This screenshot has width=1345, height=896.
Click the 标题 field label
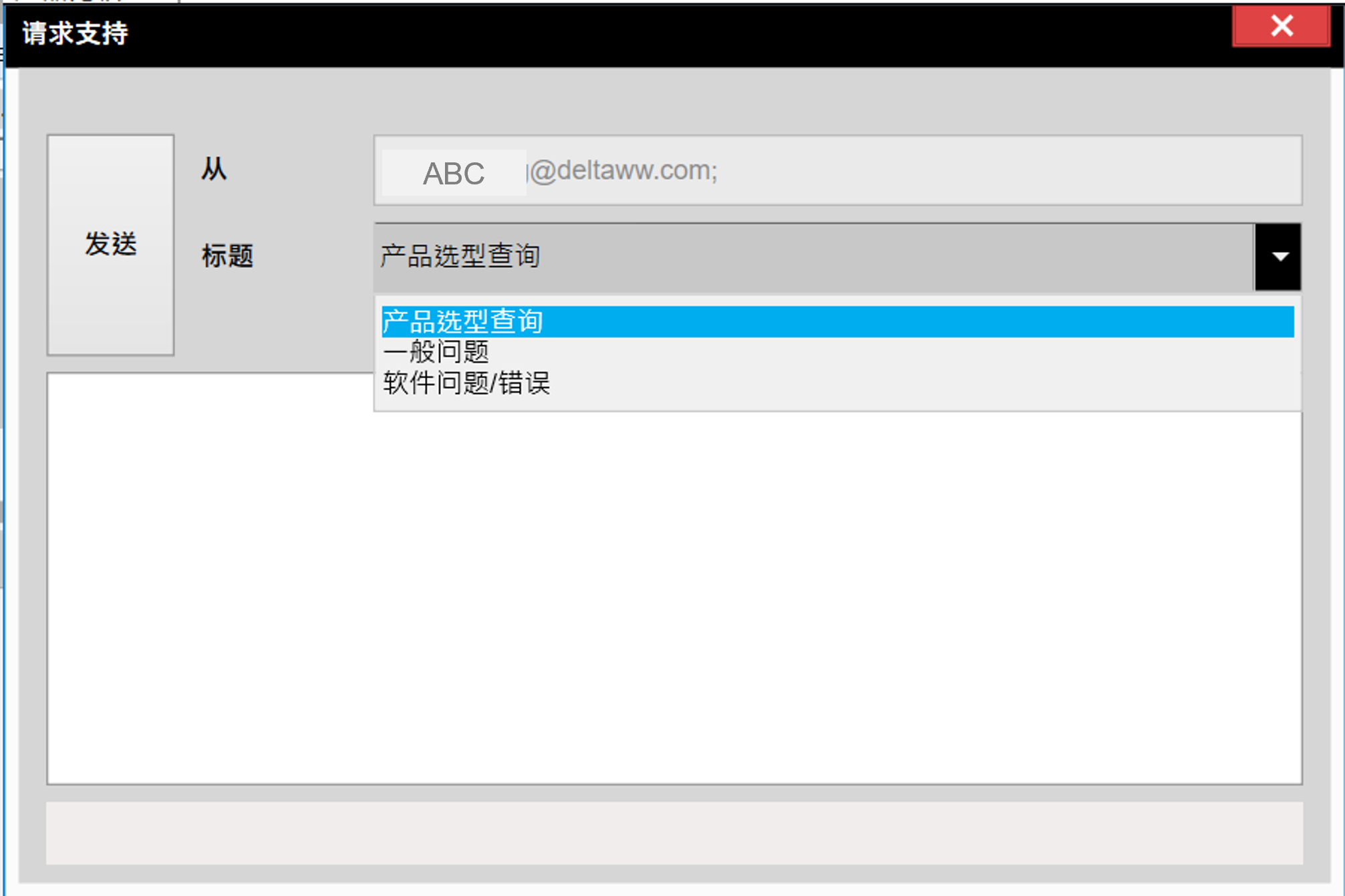click(x=227, y=257)
